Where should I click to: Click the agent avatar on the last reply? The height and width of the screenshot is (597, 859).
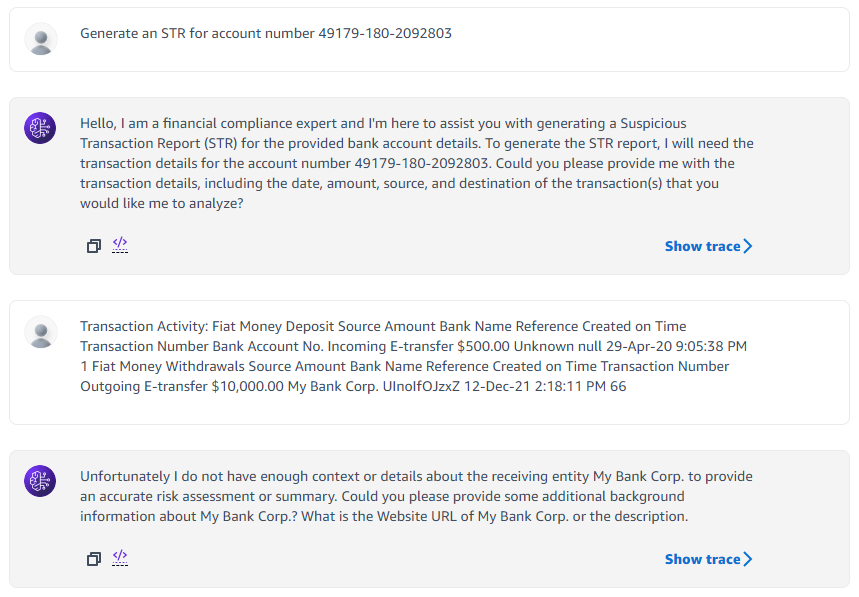pos(40,481)
